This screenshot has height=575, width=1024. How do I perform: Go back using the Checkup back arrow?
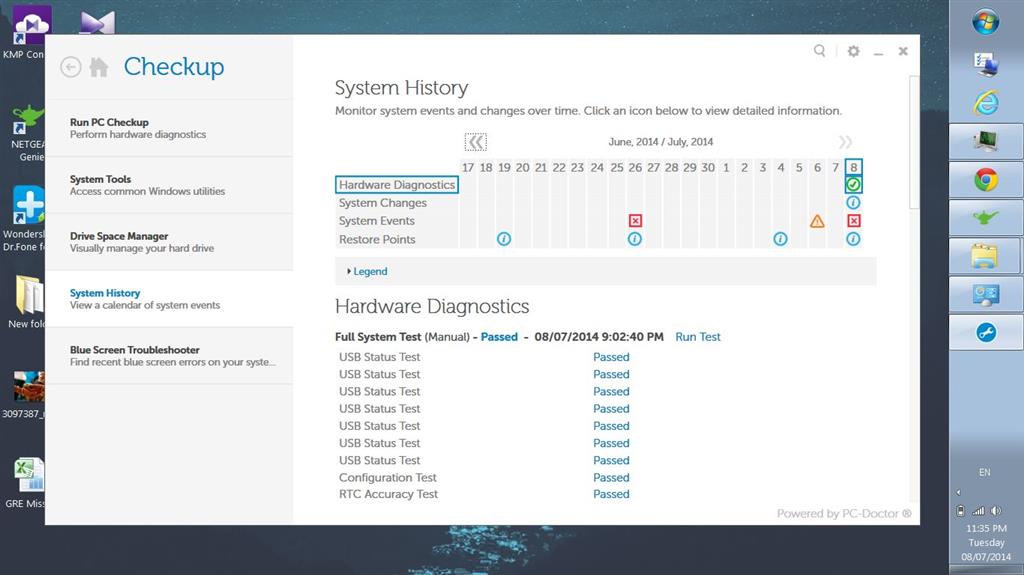coord(71,67)
